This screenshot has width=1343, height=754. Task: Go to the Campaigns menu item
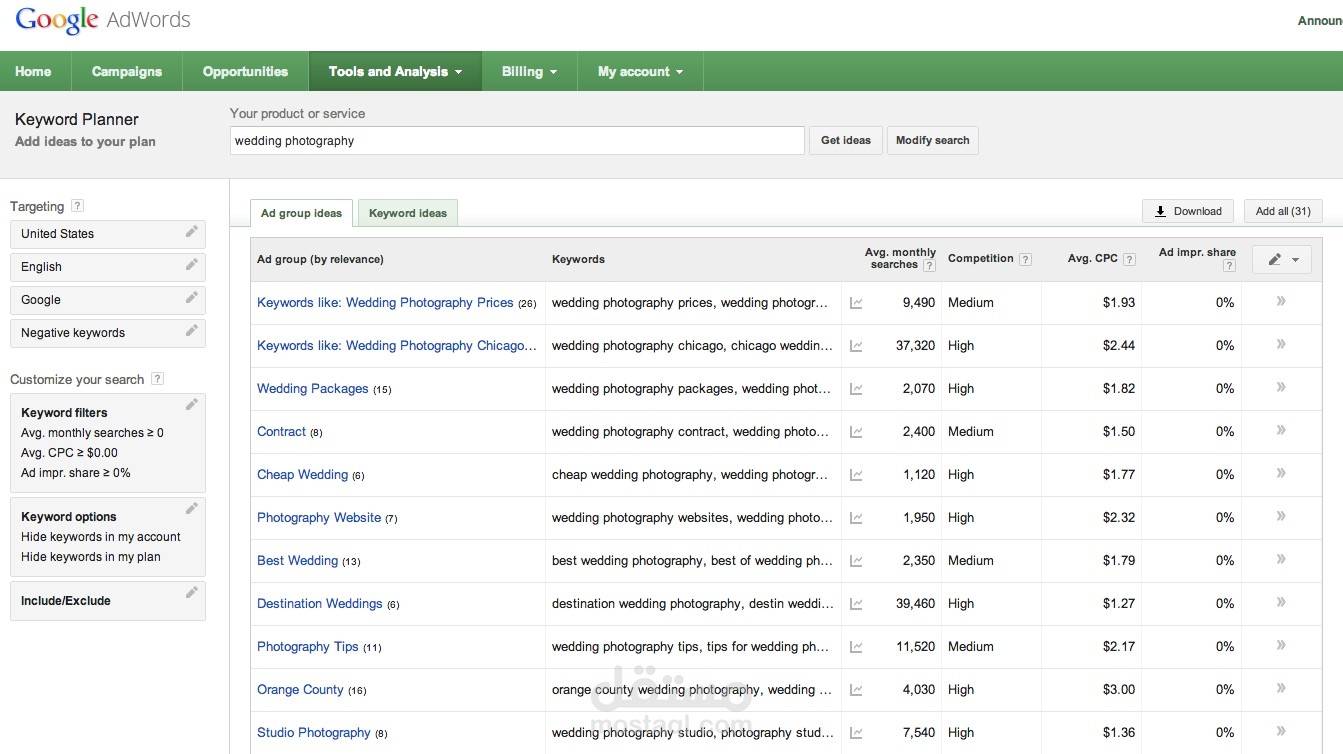point(127,72)
